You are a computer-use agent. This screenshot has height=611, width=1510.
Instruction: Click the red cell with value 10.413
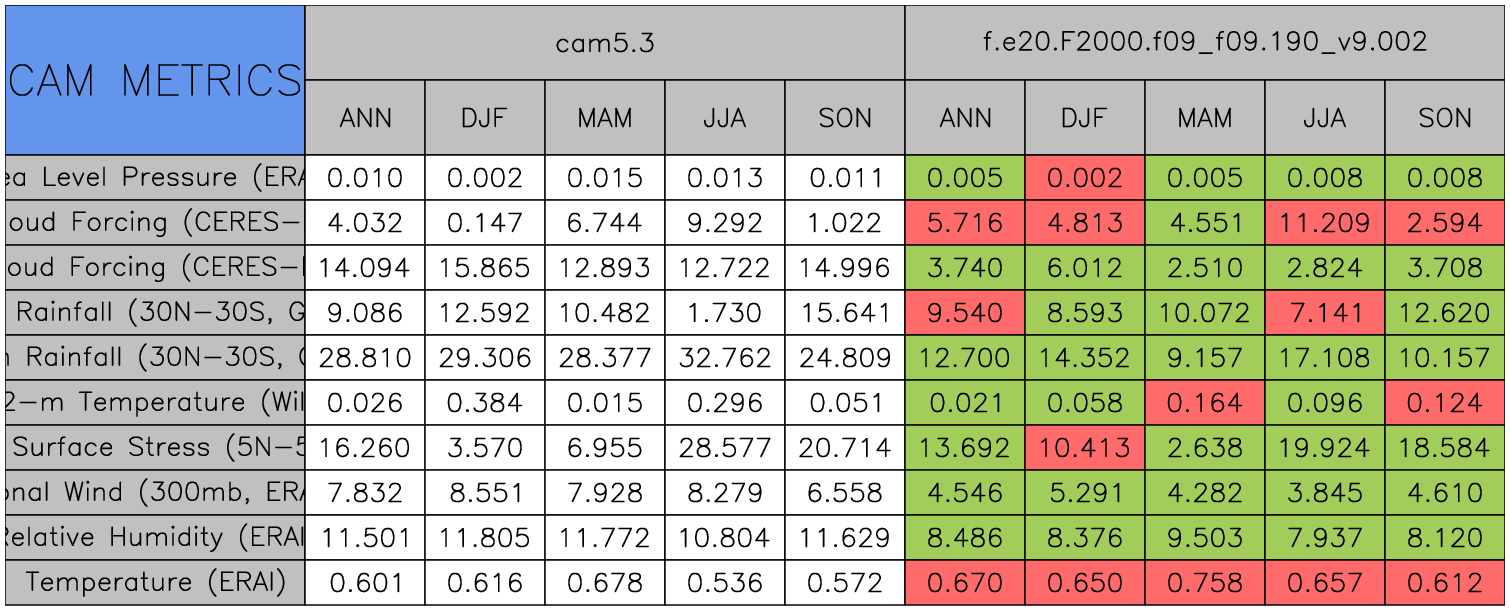point(1085,448)
